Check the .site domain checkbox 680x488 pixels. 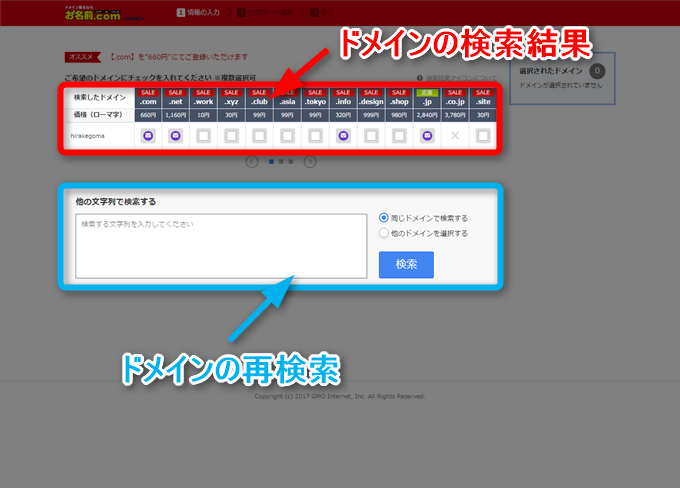click(483, 136)
